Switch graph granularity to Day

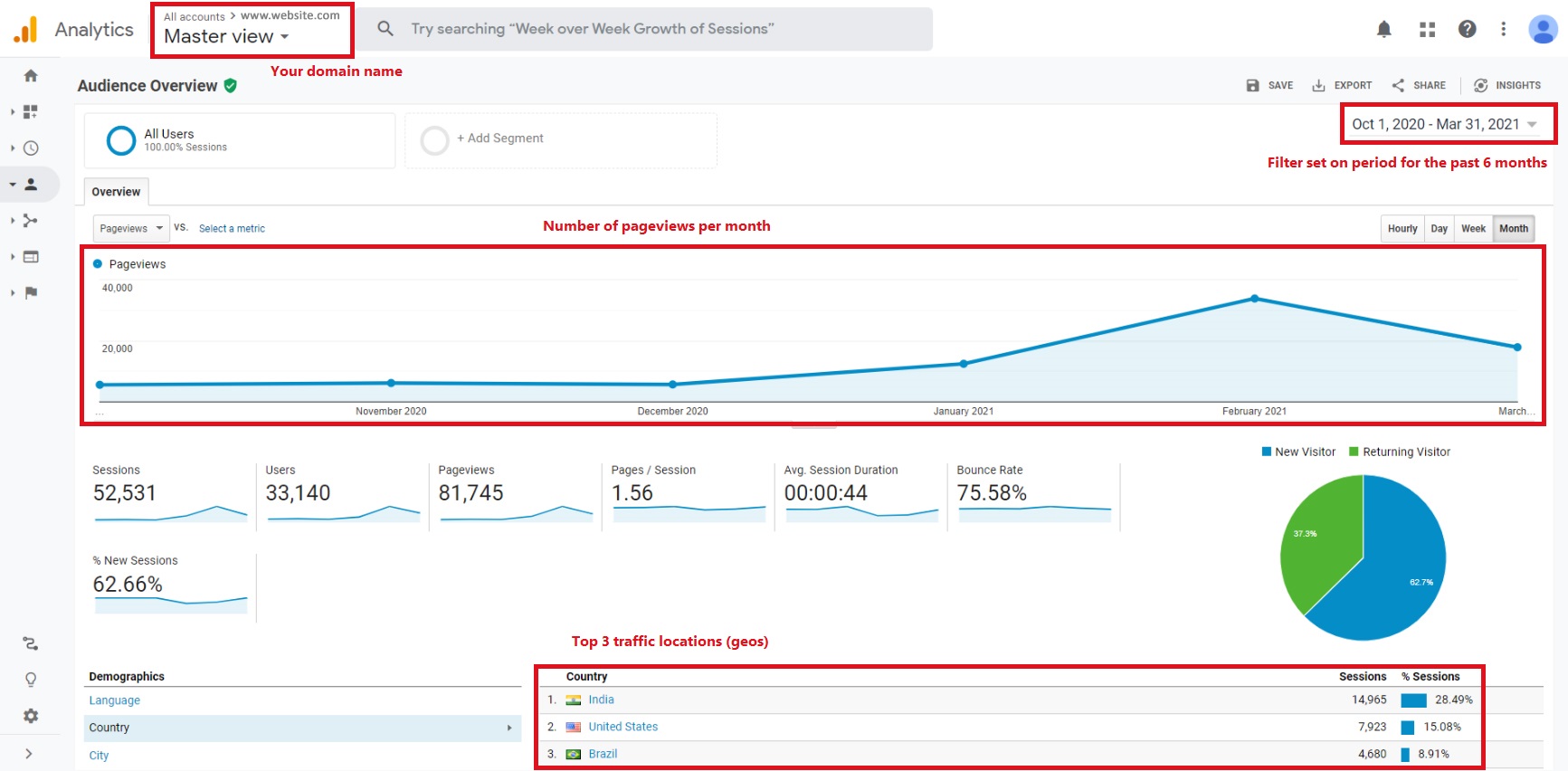click(x=1439, y=229)
